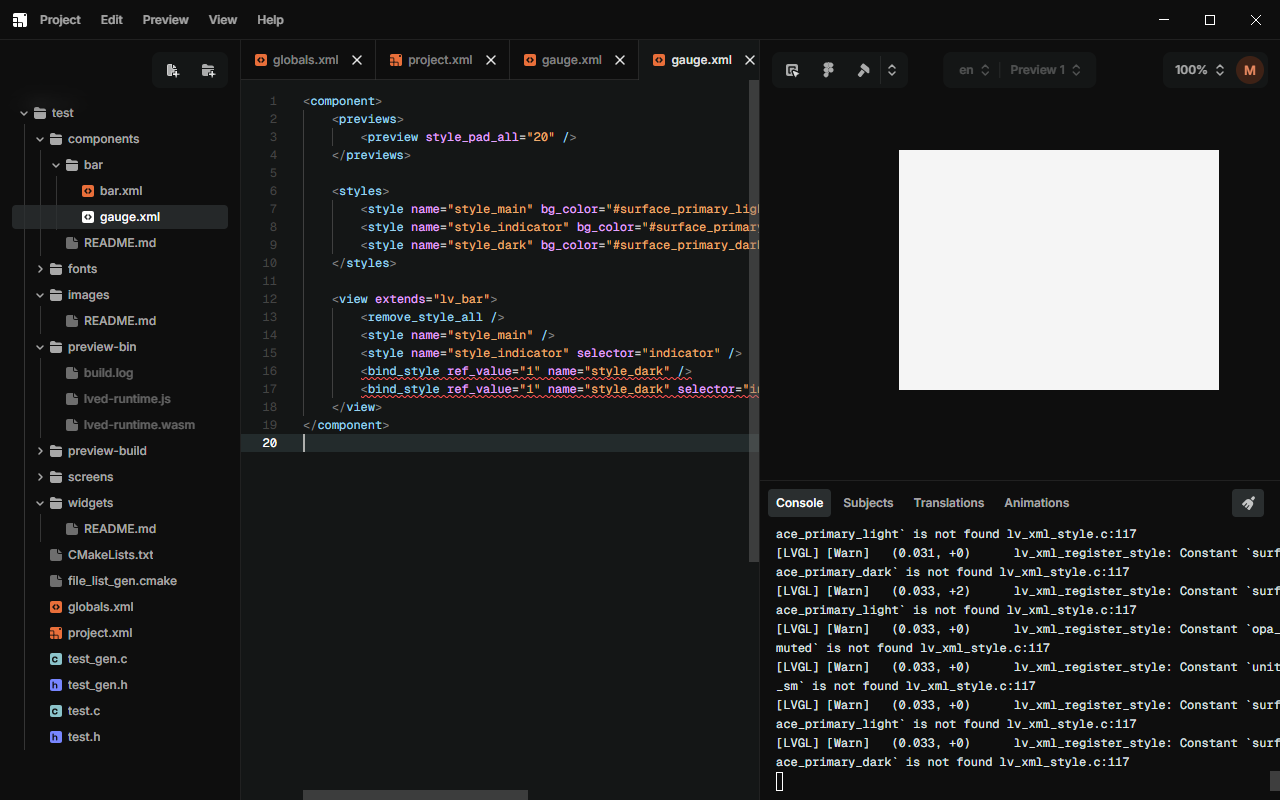Viewport: 1280px width, 800px height.
Task: Select lved-runtime.wasm in the file tree
Action: coord(120,425)
